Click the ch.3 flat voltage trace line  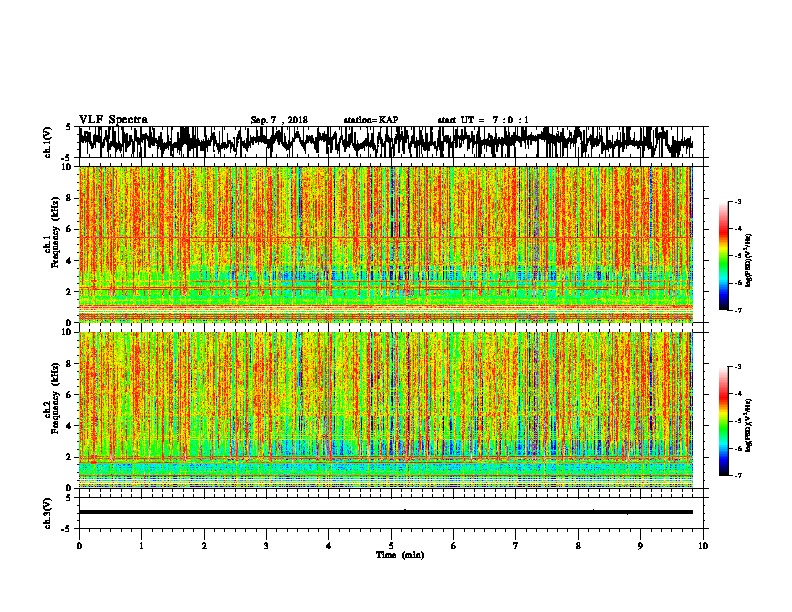pyautogui.click(x=386, y=512)
